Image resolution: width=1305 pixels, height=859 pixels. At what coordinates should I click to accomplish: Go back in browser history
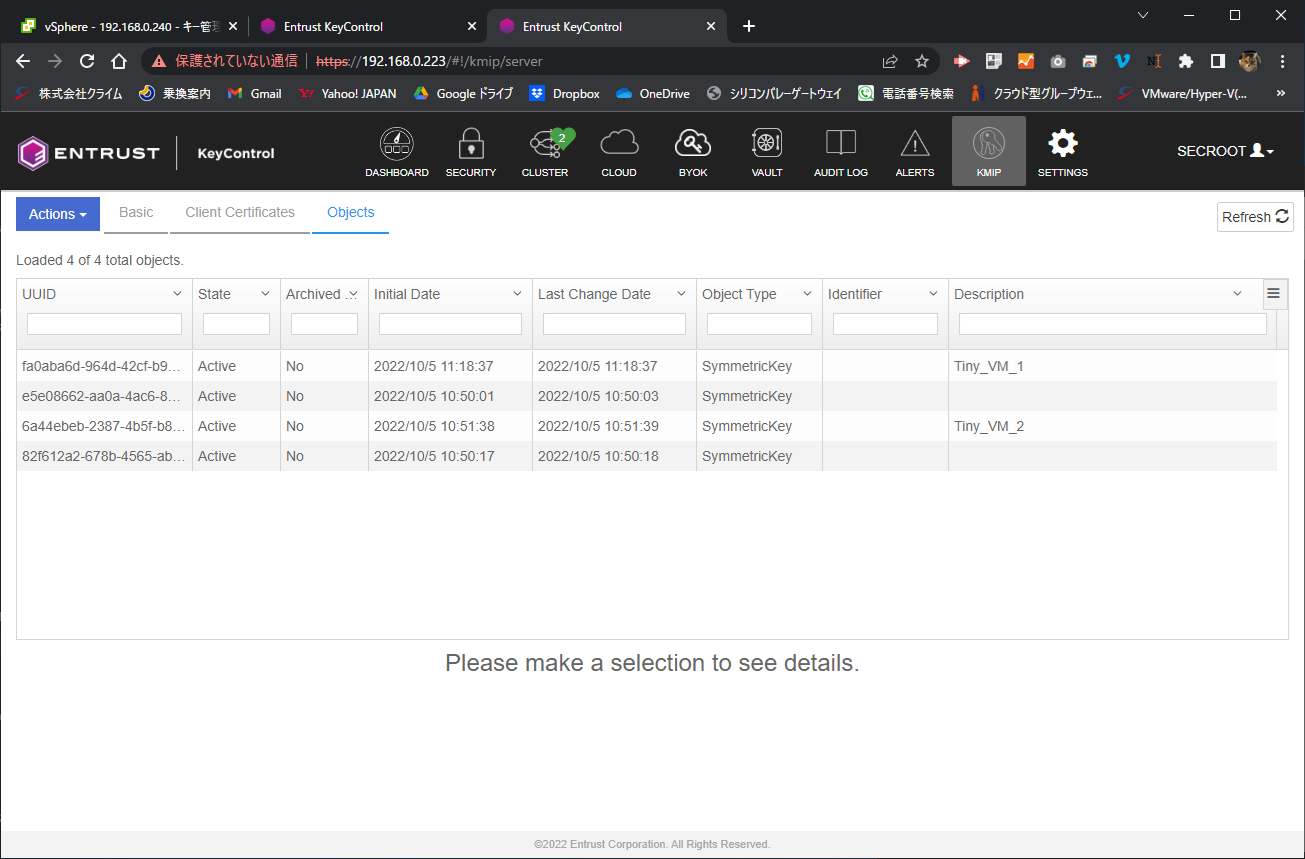[x=24, y=61]
